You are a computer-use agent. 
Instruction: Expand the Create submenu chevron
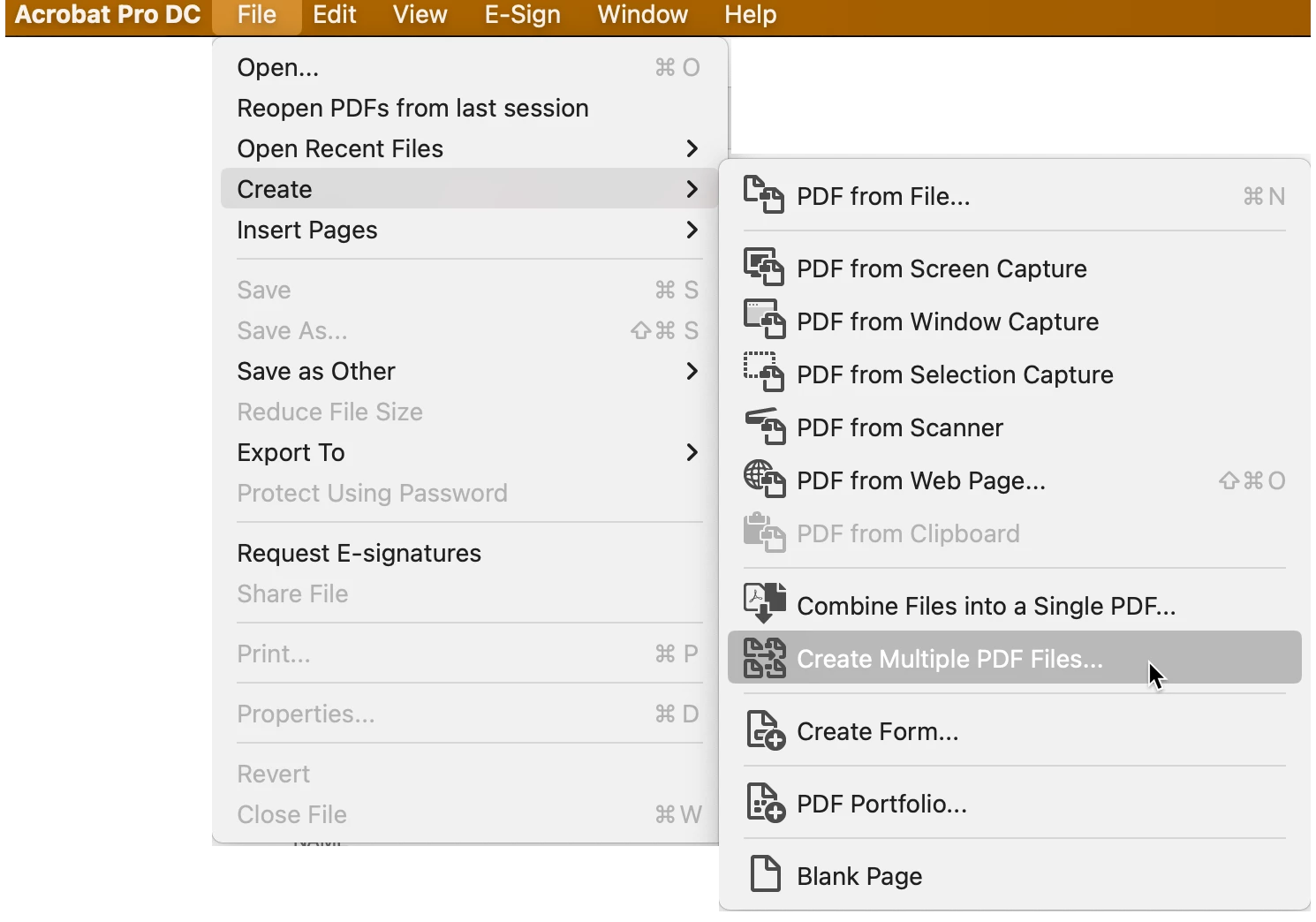click(692, 189)
